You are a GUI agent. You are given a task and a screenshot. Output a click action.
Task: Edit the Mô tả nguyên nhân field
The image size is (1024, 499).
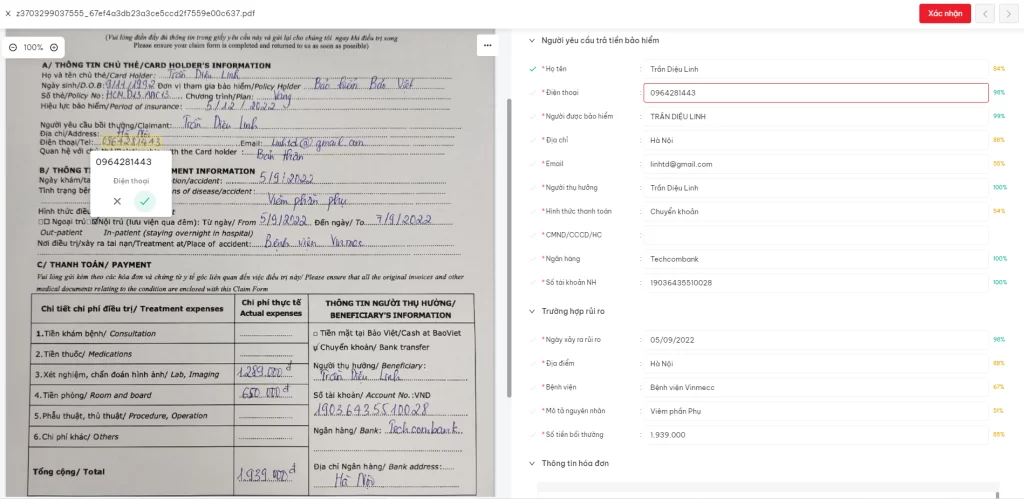click(816, 411)
